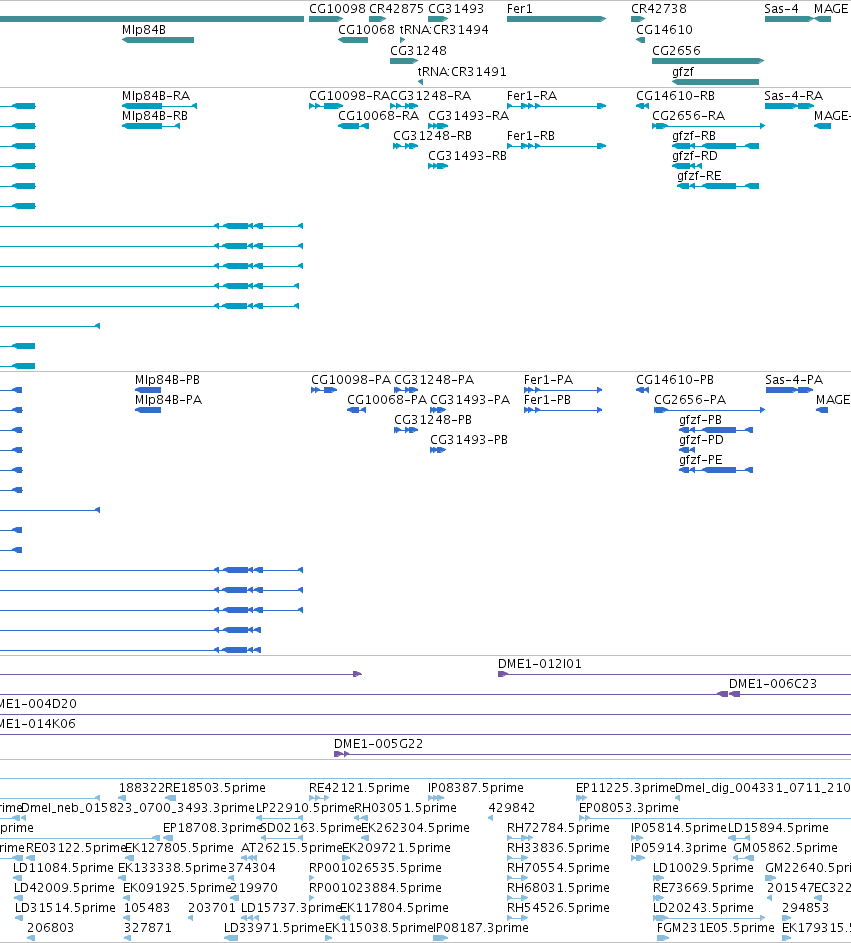Open transcript Mlp84B-RB

150,126
